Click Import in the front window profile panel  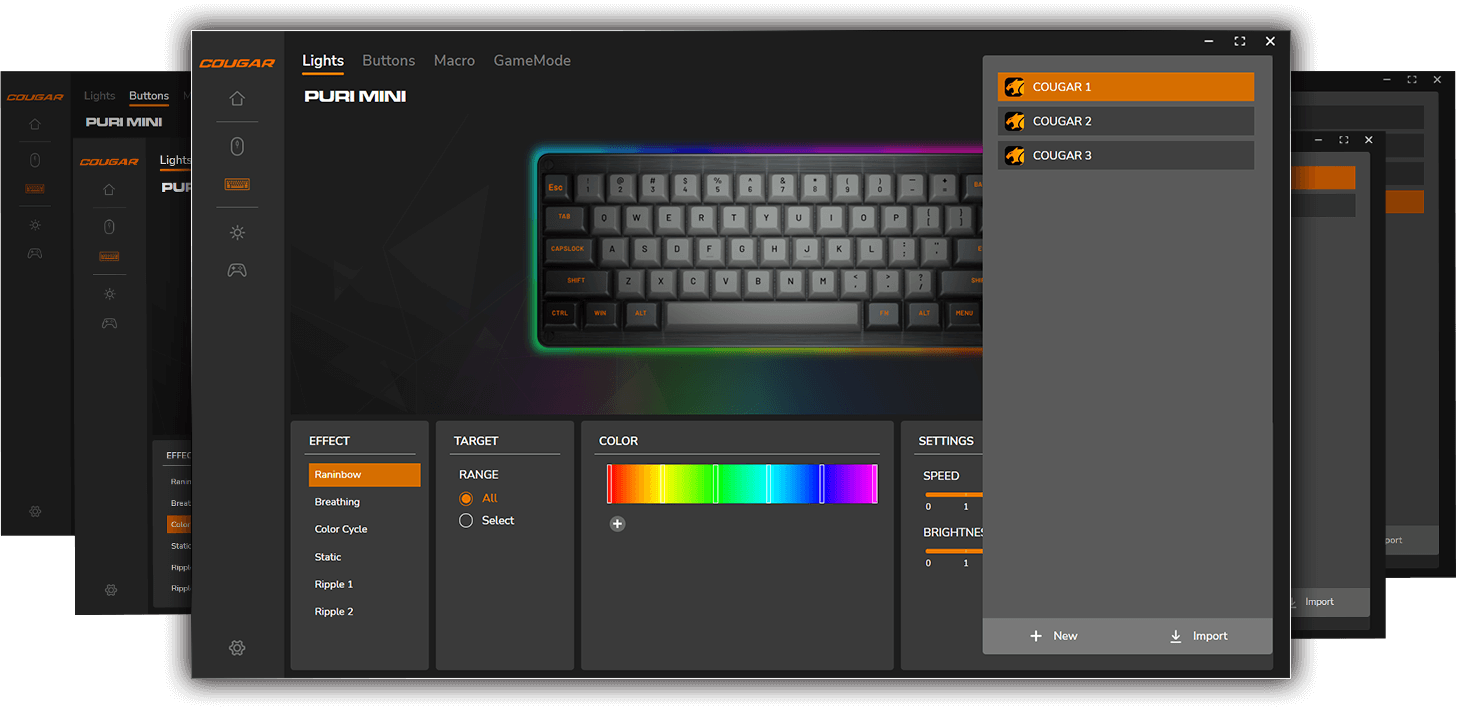click(x=1198, y=636)
